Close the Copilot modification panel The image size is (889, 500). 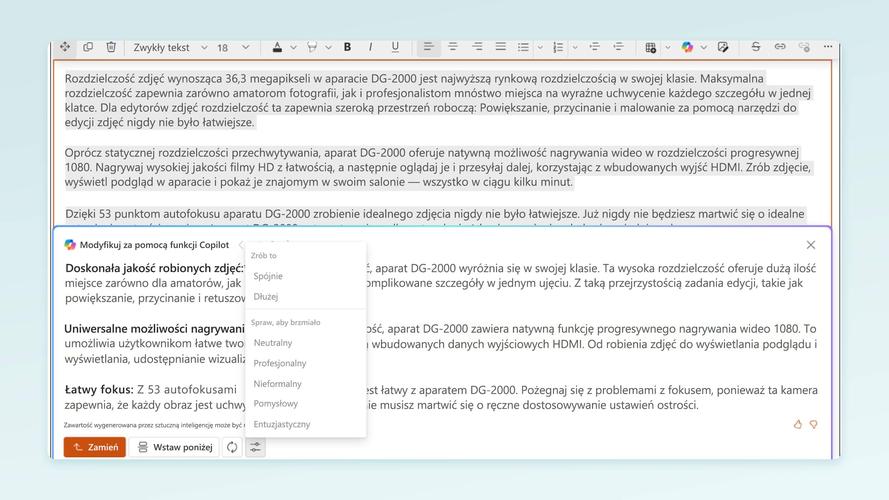point(810,245)
